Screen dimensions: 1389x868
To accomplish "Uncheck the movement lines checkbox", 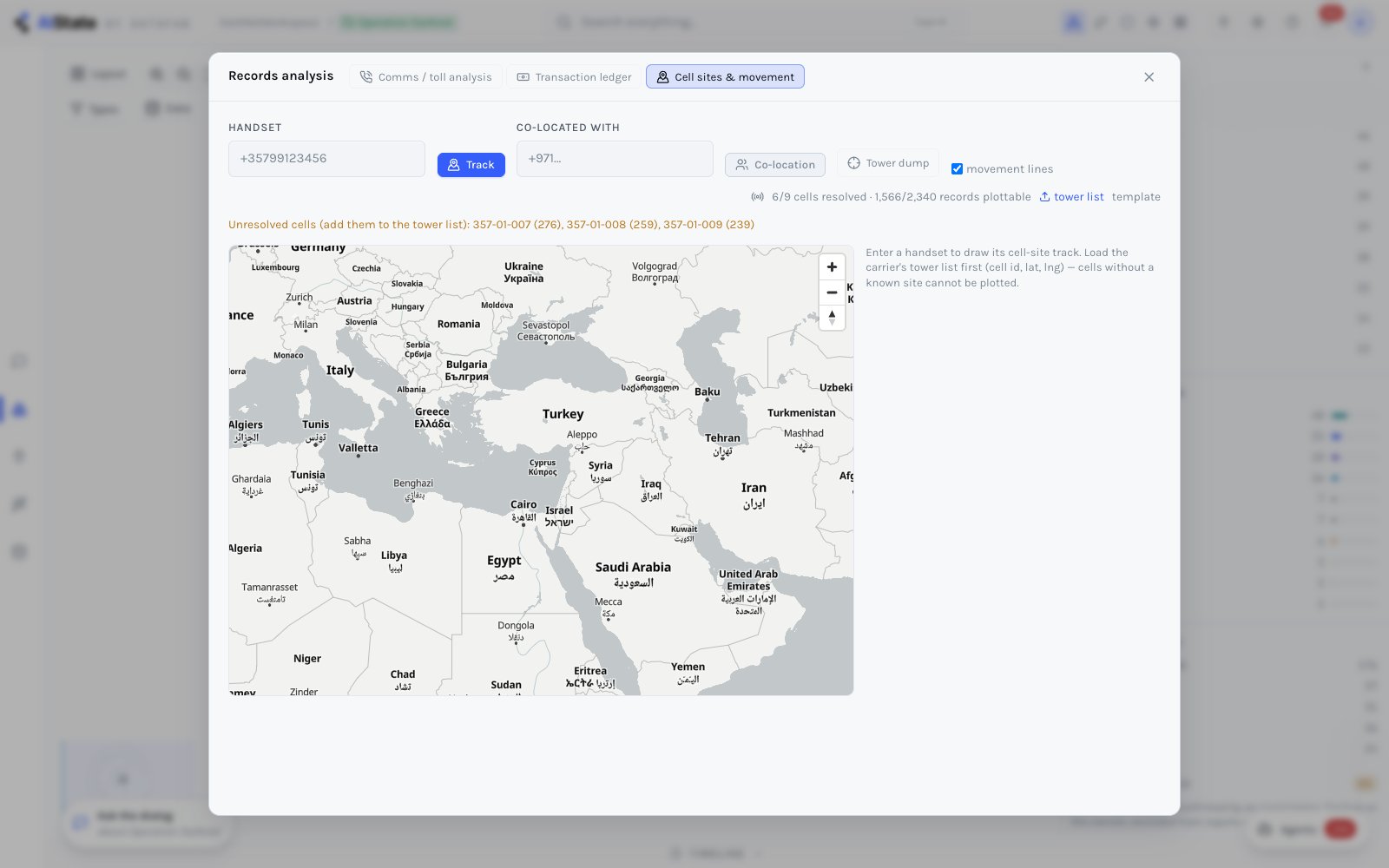I will tap(957, 169).
